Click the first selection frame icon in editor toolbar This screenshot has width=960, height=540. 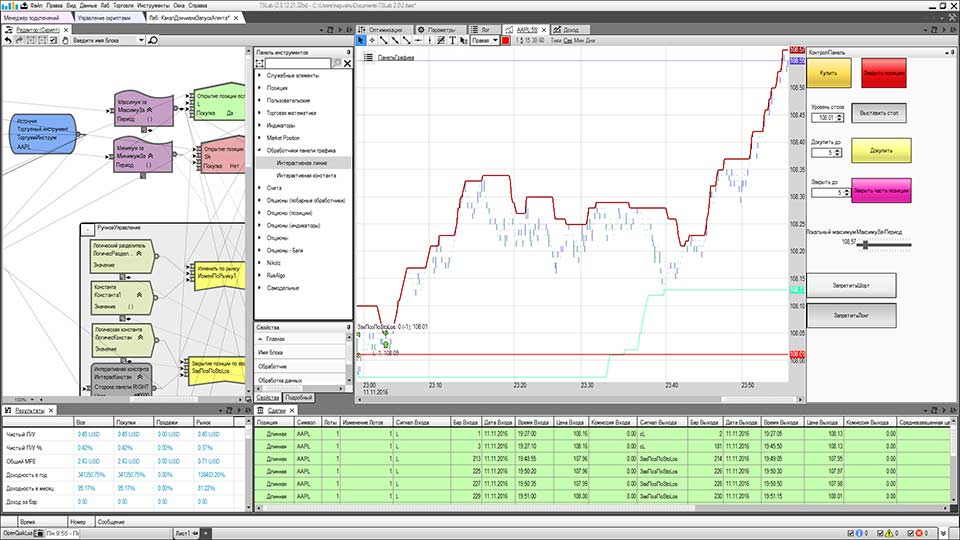click(31, 40)
